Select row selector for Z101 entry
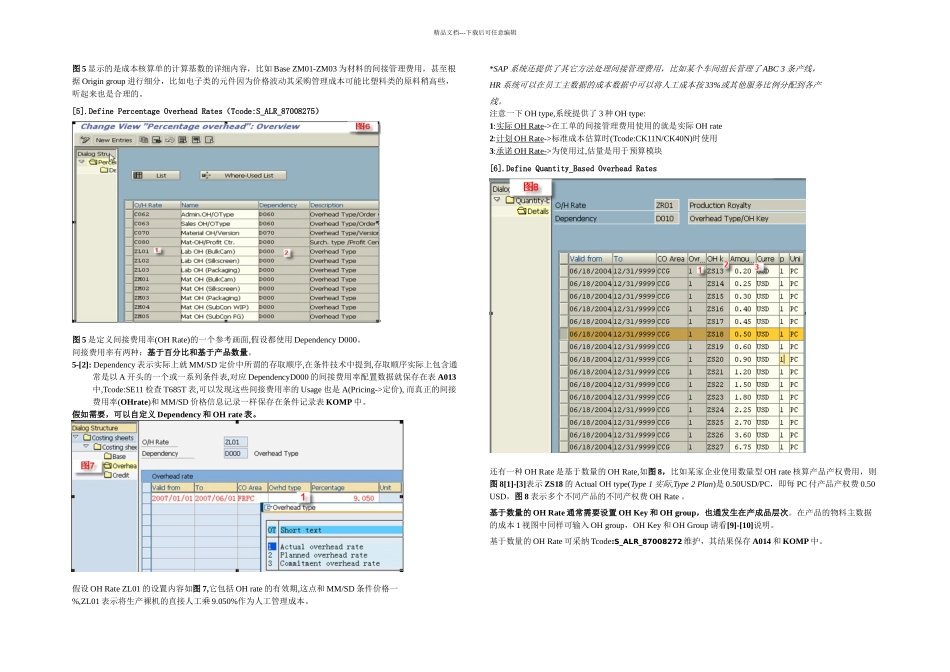The height and width of the screenshot is (672, 950). (128, 251)
